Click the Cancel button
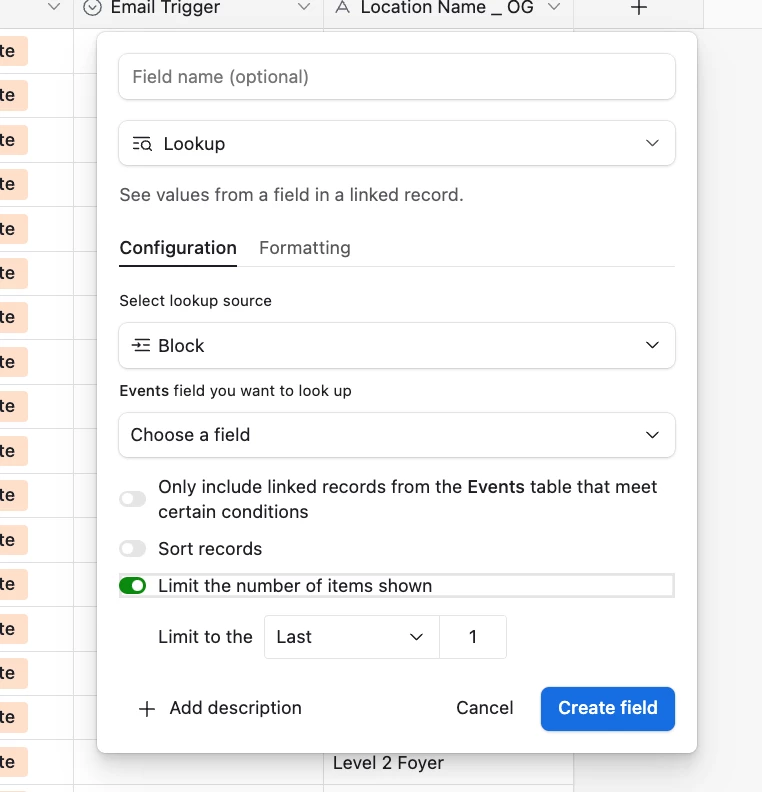The image size is (762, 792). click(484, 708)
